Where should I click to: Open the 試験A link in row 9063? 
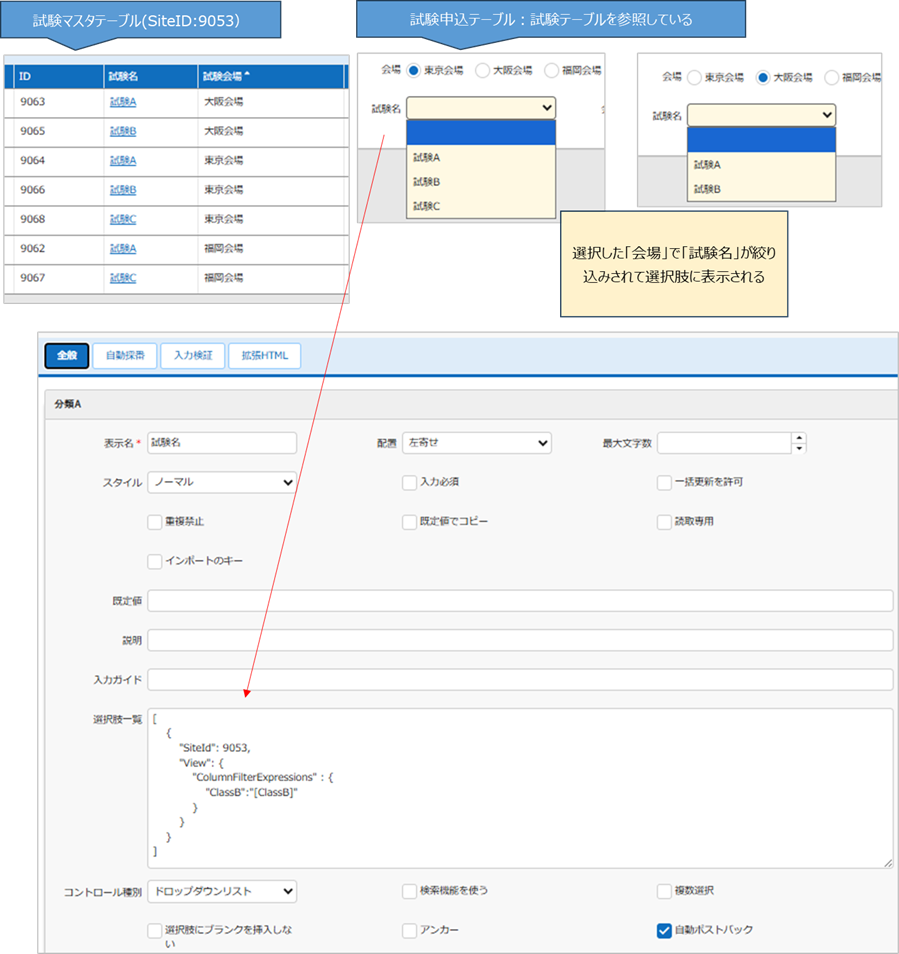(123, 102)
